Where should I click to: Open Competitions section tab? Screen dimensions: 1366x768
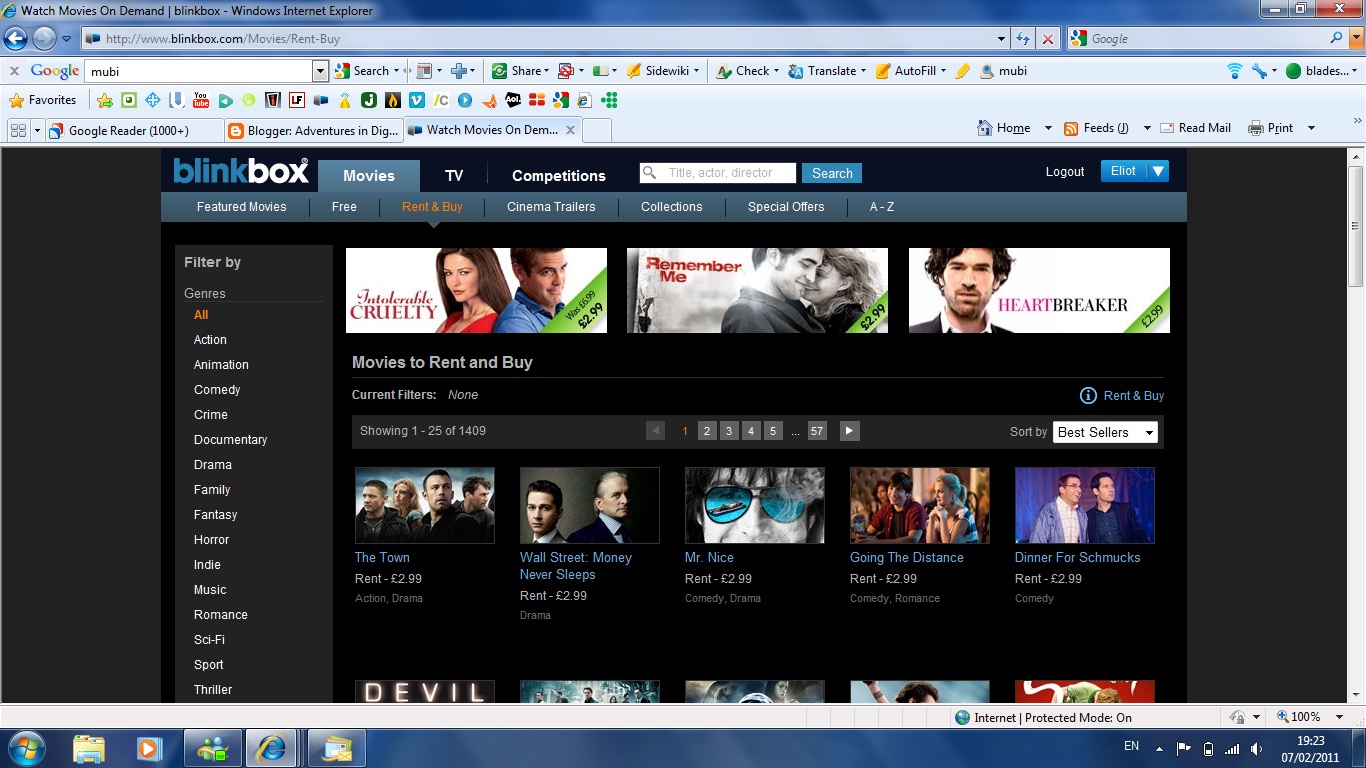(x=559, y=175)
